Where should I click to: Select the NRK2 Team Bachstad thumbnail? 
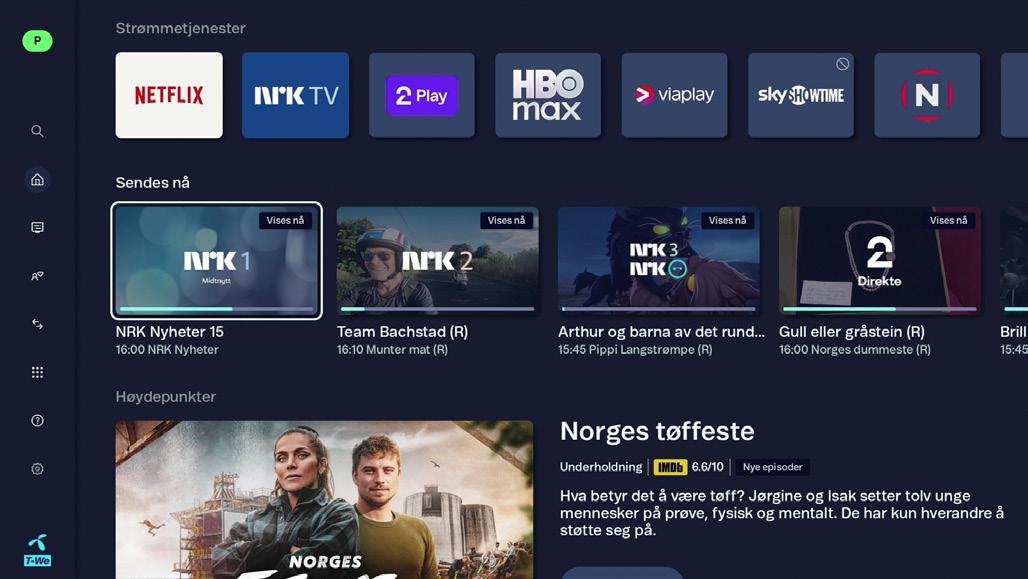(438, 261)
